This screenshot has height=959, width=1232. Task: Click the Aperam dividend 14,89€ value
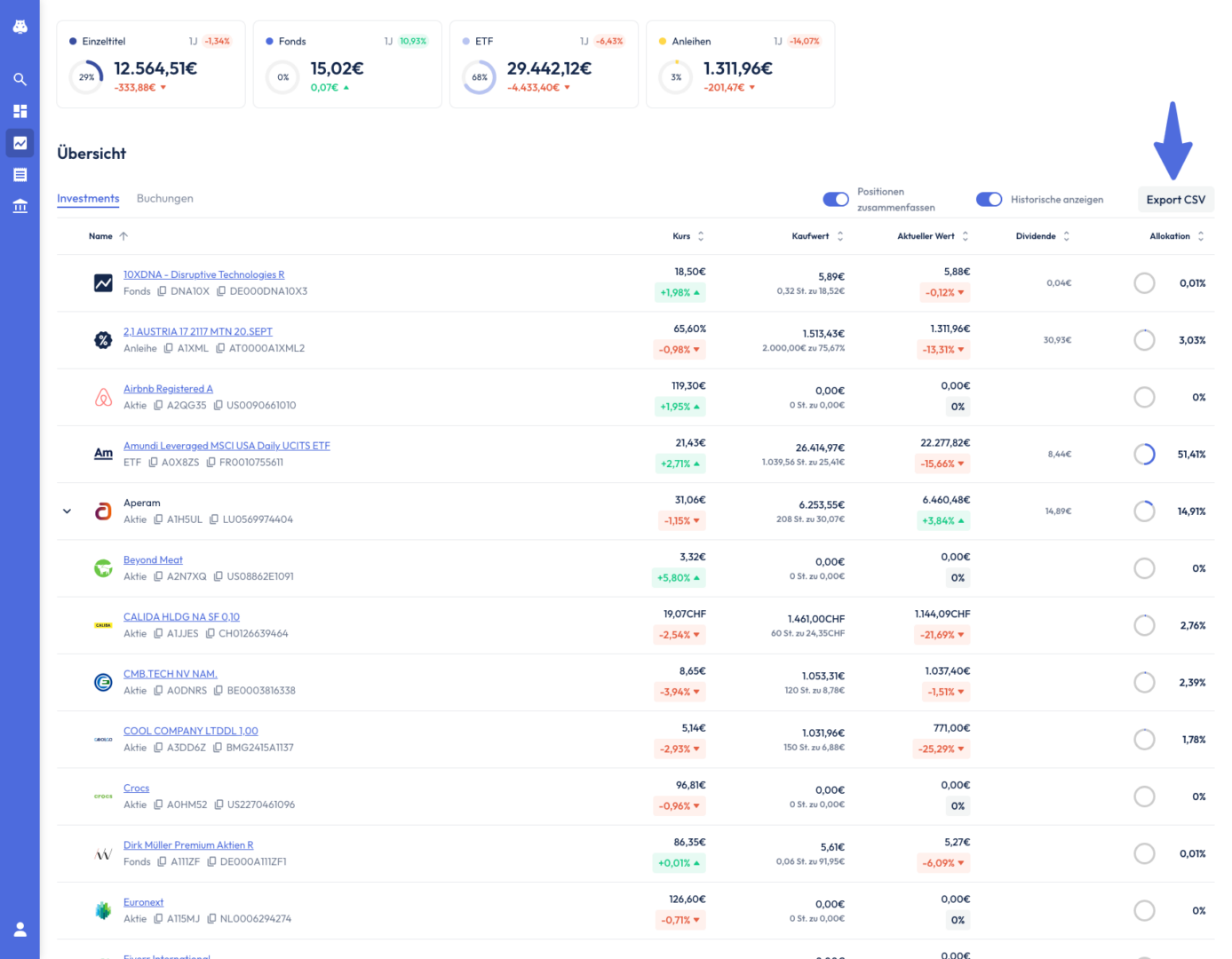1058,511
